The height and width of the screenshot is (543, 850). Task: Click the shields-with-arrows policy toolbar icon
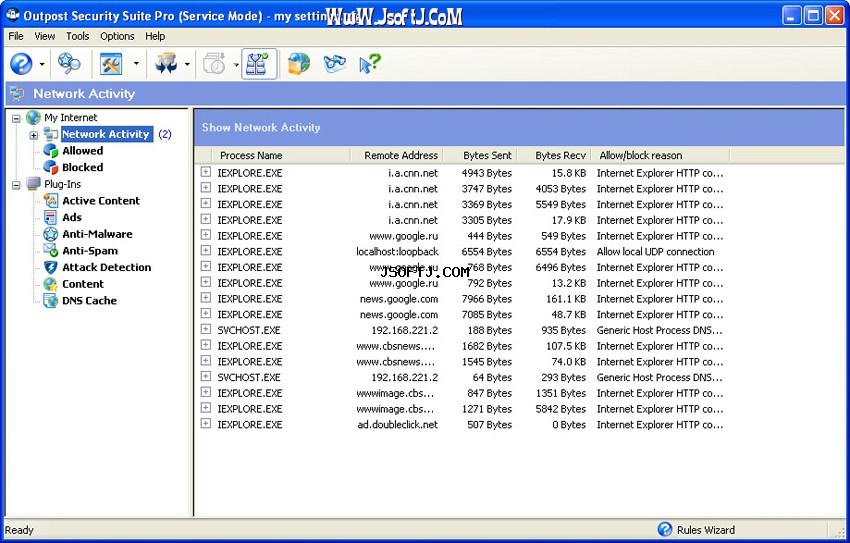(166, 64)
